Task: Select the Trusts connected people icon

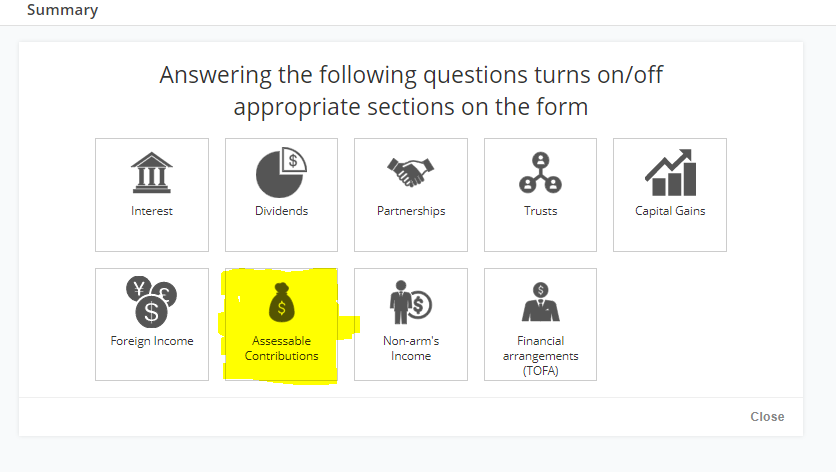Action: 540,172
